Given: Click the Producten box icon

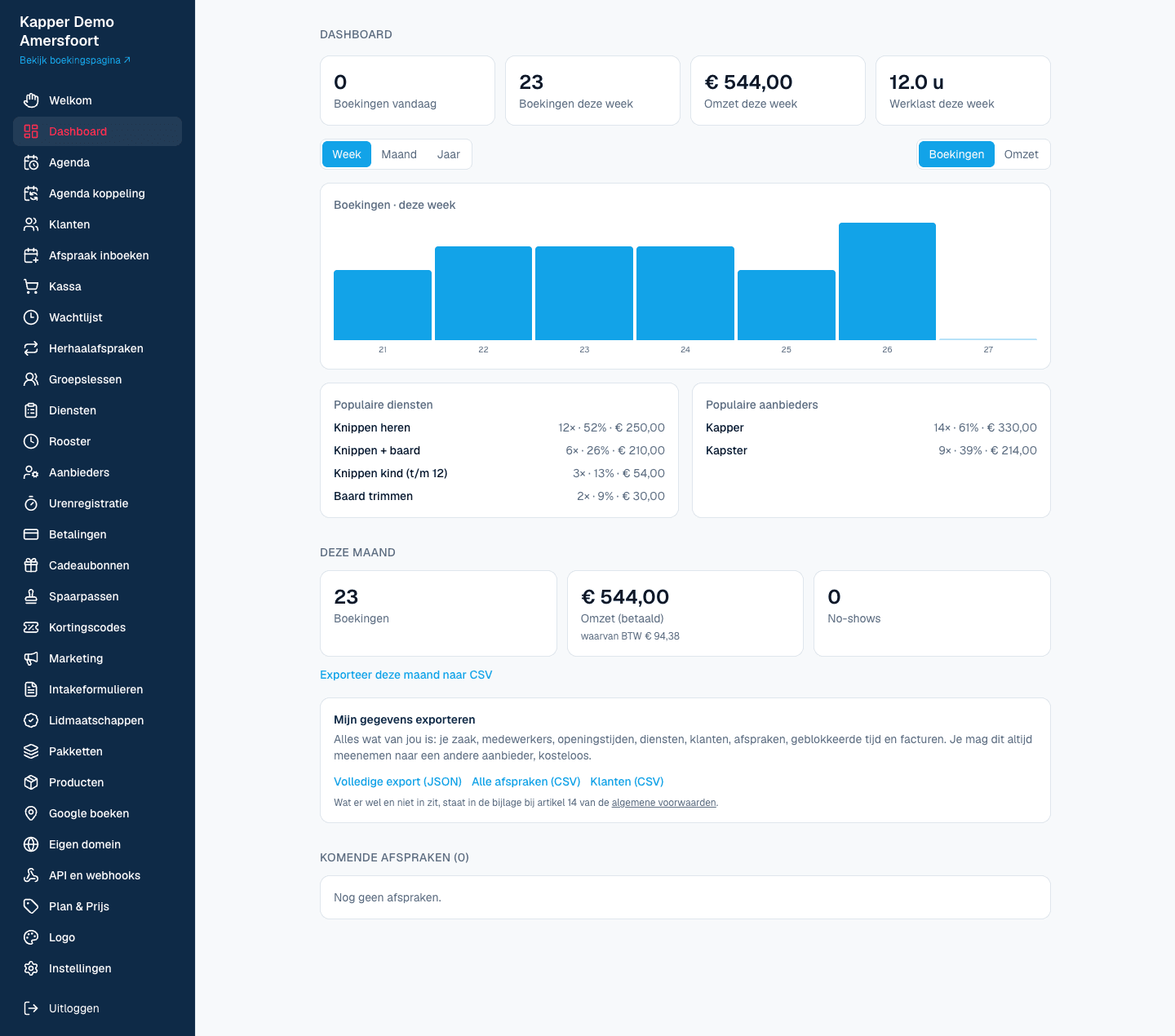Looking at the screenshot, I should pos(31,782).
